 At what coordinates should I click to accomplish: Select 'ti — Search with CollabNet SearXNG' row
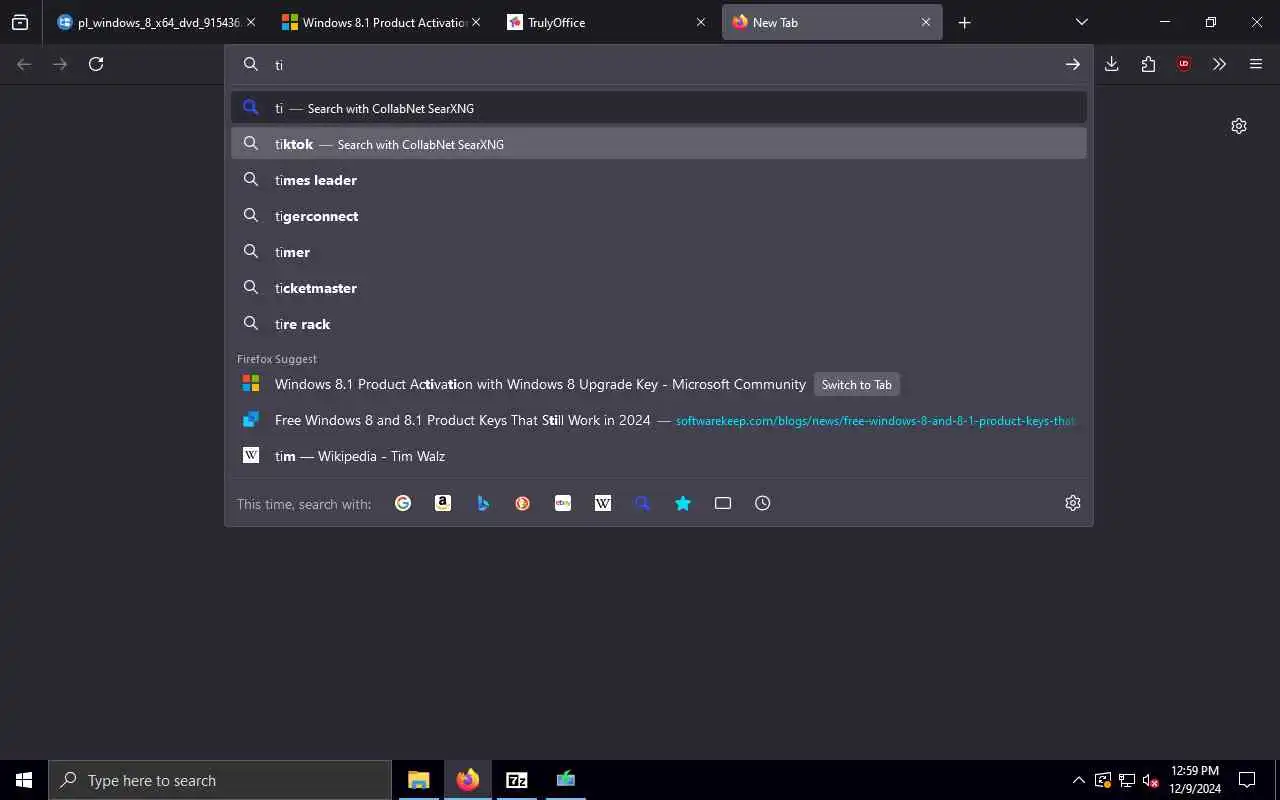pyautogui.click(x=659, y=108)
